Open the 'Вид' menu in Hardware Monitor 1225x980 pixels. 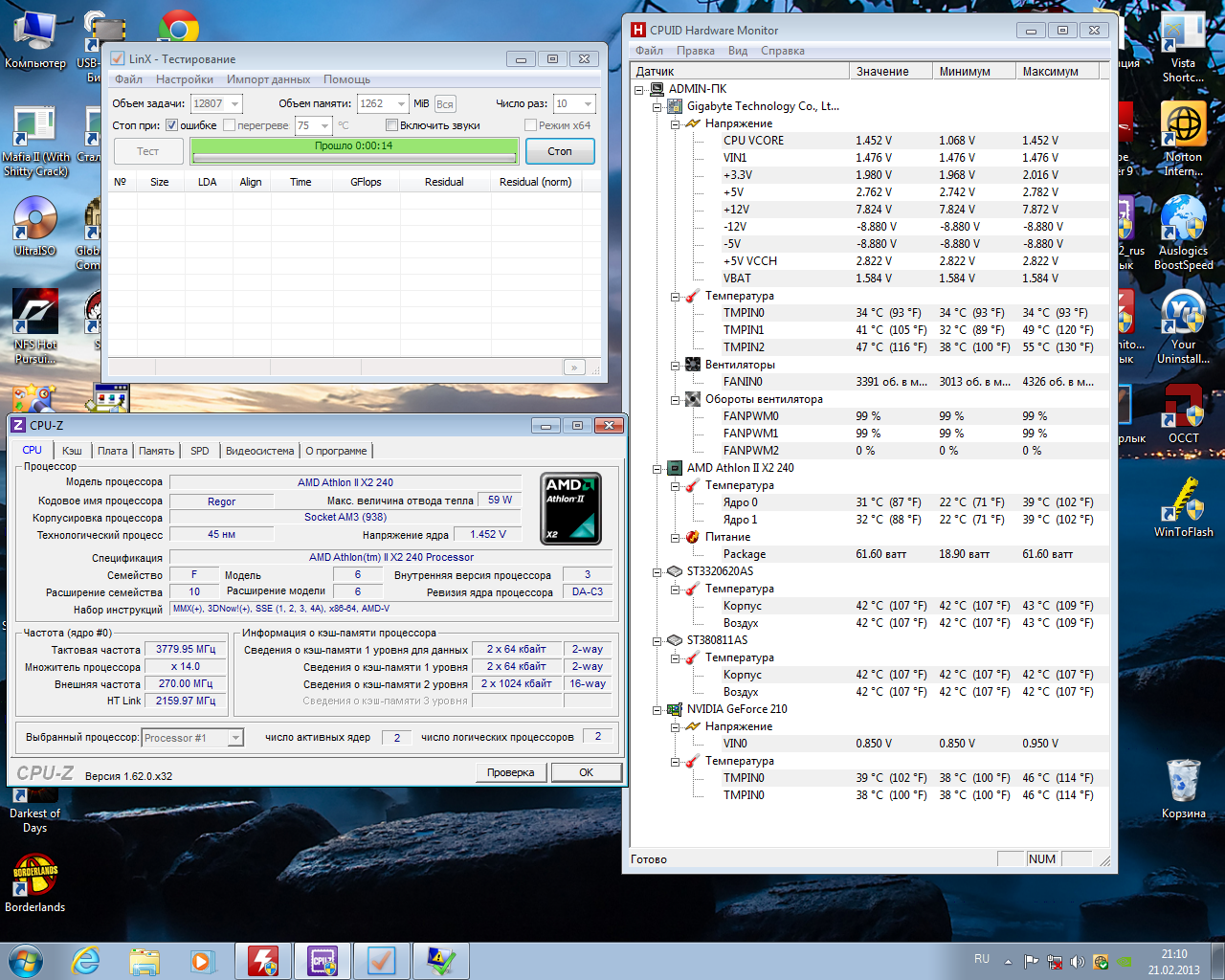(737, 51)
